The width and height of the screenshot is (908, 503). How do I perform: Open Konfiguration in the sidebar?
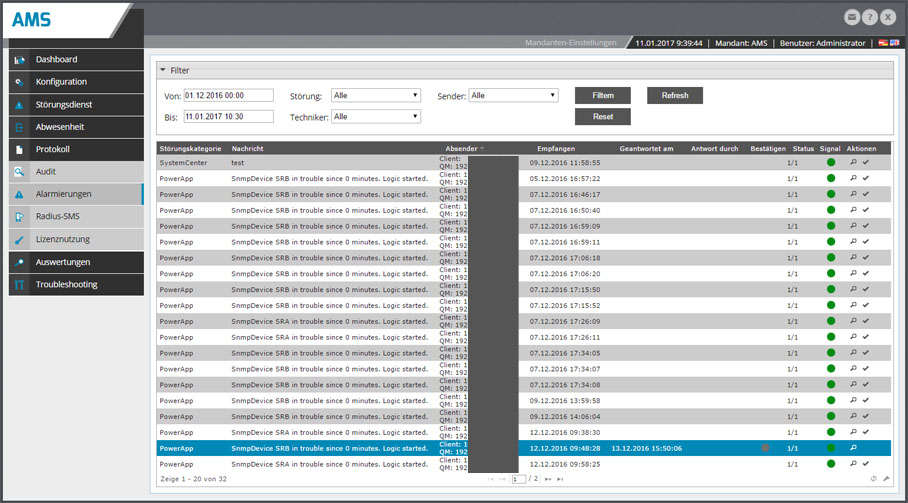[76, 82]
